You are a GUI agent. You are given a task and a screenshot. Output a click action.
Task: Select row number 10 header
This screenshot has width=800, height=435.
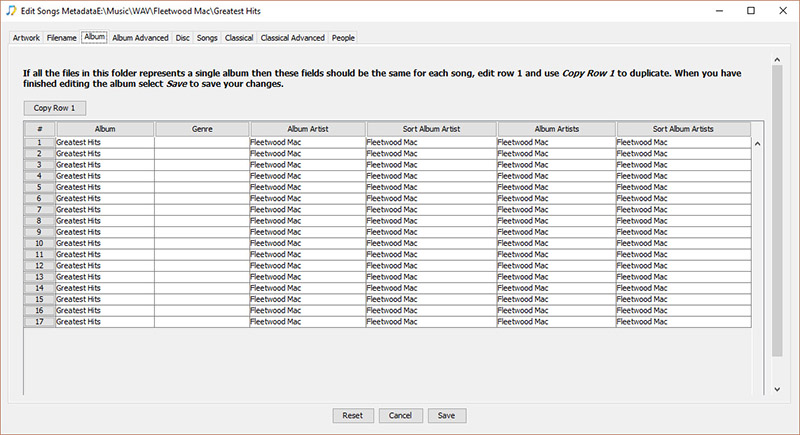[39, 243]
